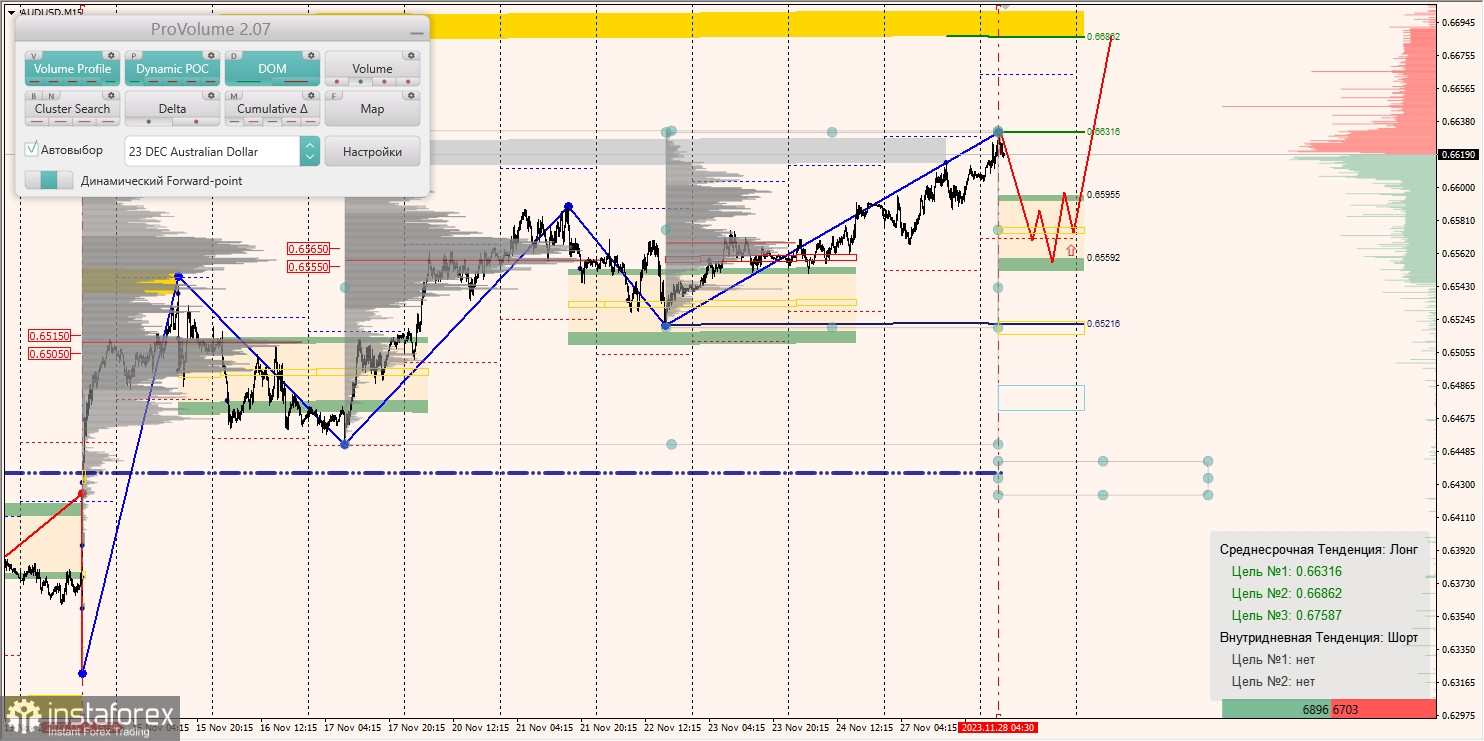
Task: Click the 23 DEC Australian Dollar field
Action: (212, 151)
